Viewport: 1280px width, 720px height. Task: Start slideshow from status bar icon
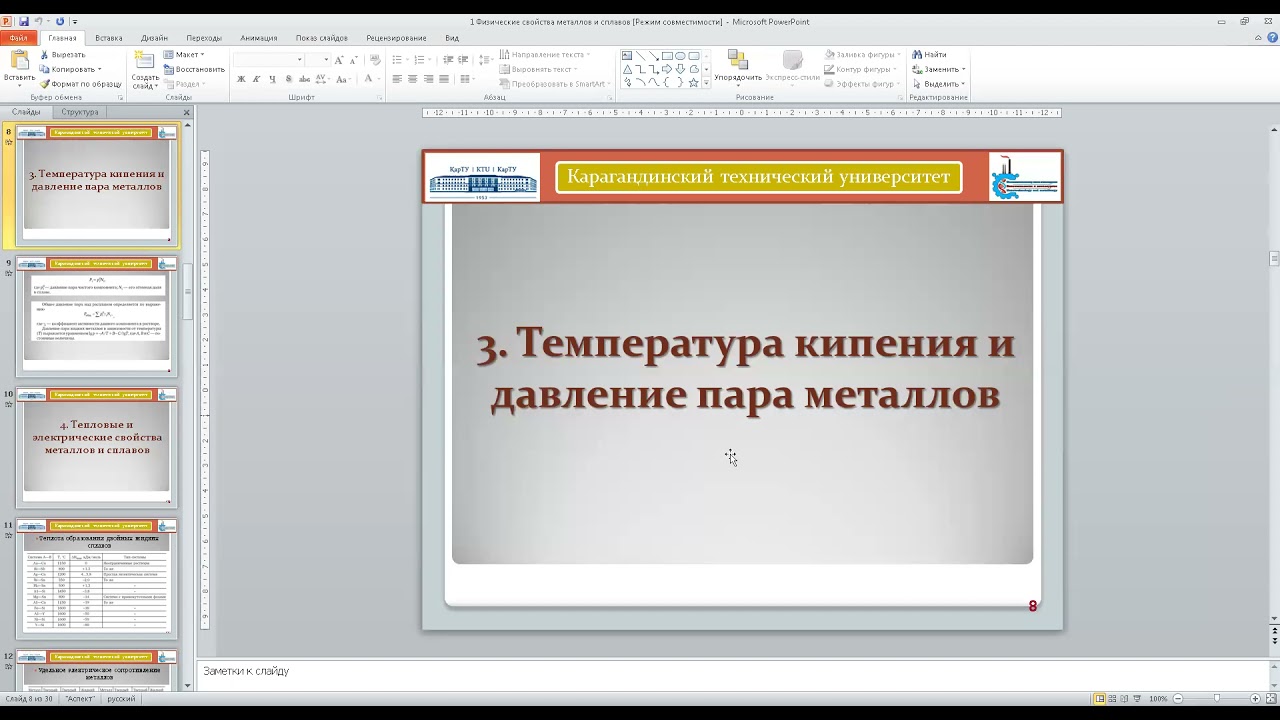1137,698
